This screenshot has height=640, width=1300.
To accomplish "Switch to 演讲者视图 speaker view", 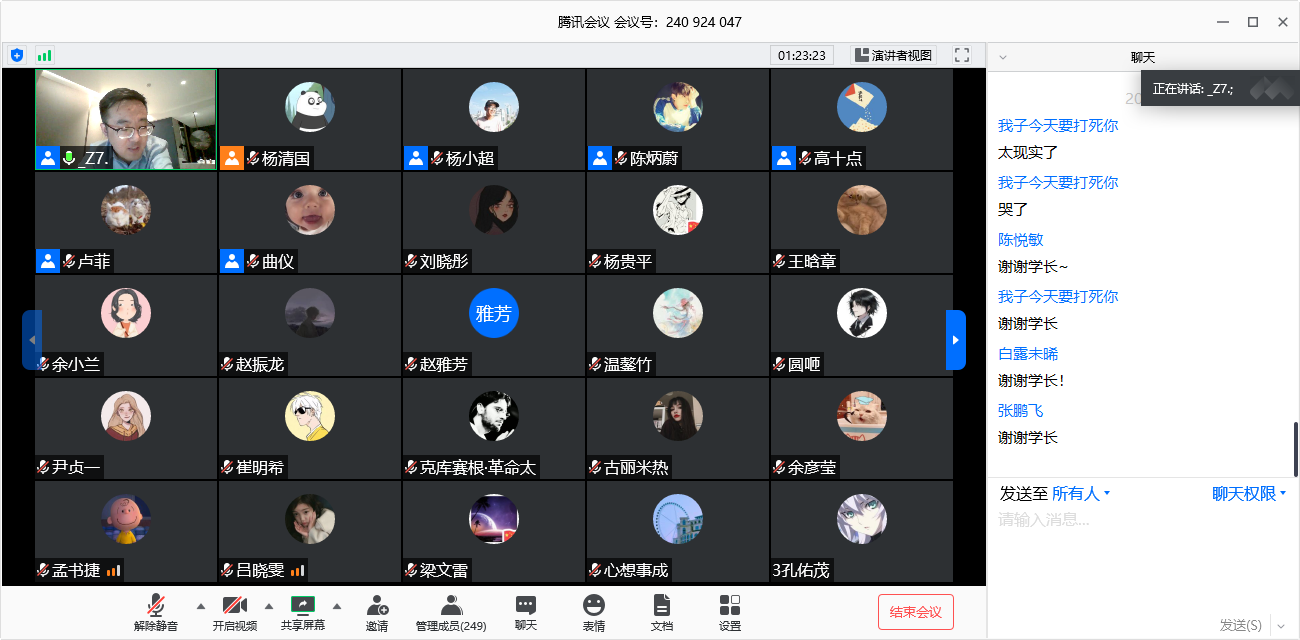I will click(x=893, y=55).
